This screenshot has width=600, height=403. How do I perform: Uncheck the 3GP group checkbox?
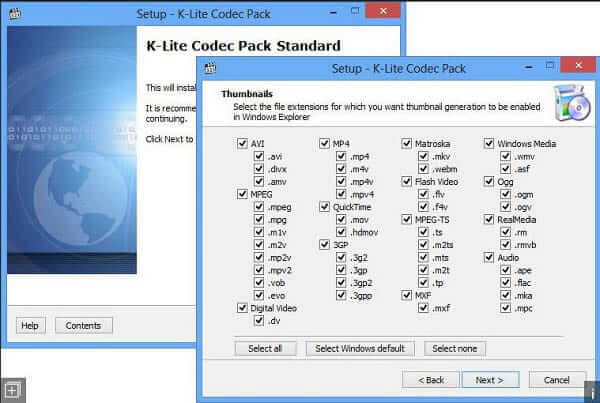[x=324, y=245]
